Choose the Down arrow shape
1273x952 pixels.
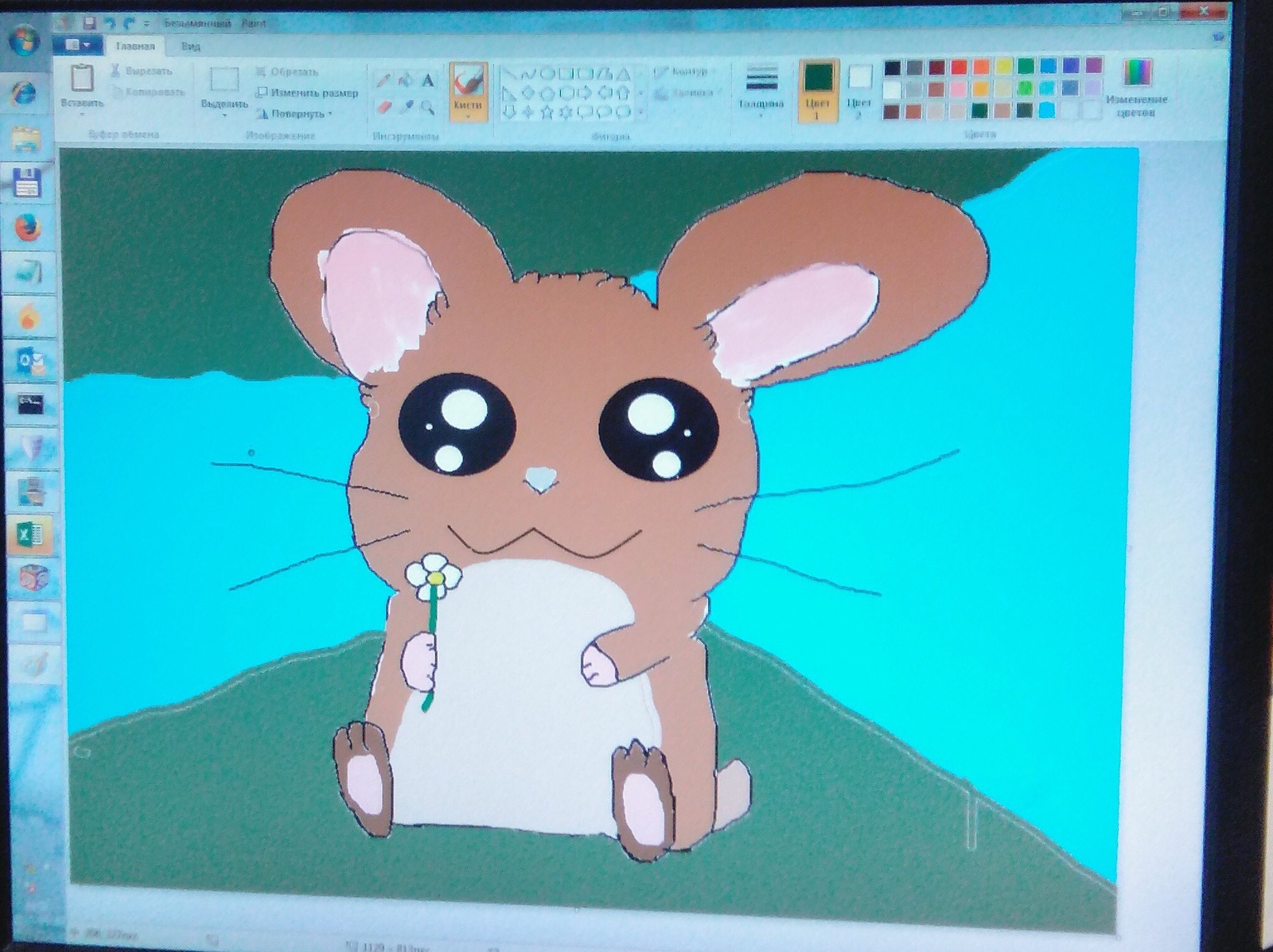point(510,112)
